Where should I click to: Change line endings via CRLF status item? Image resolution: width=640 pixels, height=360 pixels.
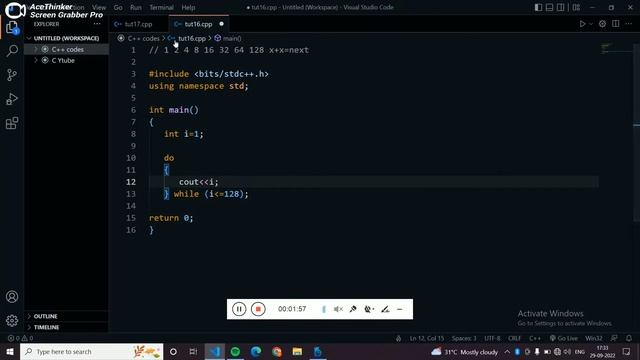pyautogui.click(x=514, y=338)
